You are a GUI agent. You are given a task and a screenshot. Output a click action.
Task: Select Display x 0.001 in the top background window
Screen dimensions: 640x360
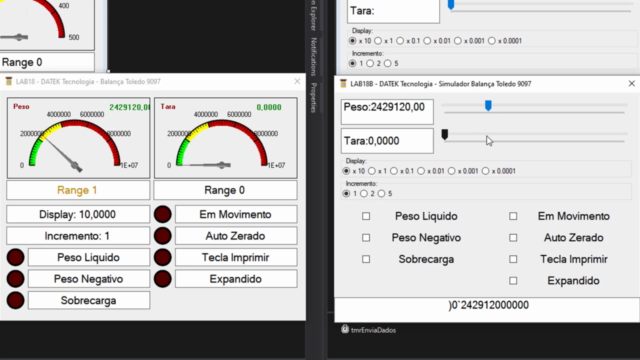click(458, 41)
